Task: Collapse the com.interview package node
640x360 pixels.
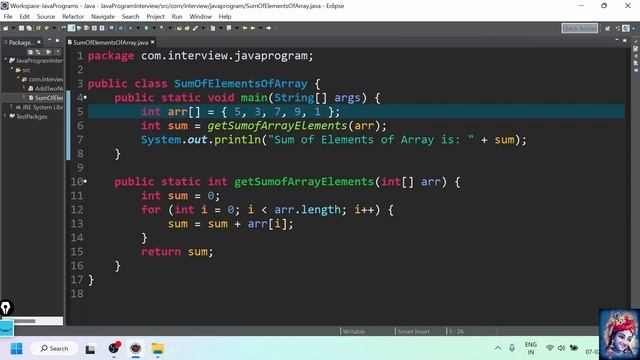Action: [x=18, y=78]
